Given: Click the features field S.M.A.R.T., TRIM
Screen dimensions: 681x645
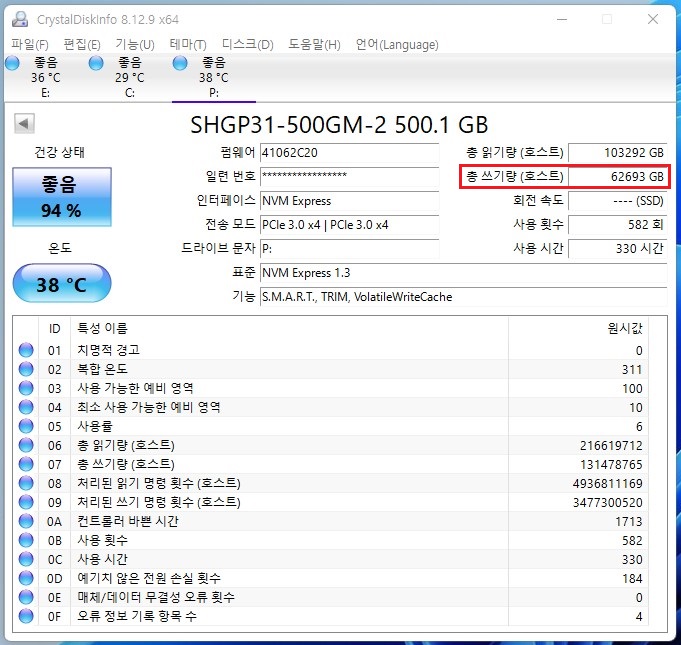Looking at the screenshot, I should (463, 297).
